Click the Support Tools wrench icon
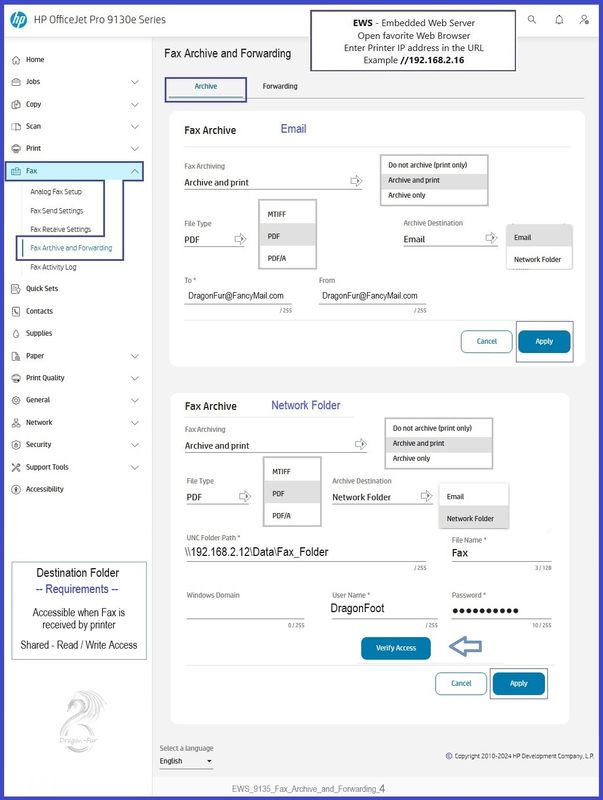Viewport: 603px width, 800px height. 16,467
